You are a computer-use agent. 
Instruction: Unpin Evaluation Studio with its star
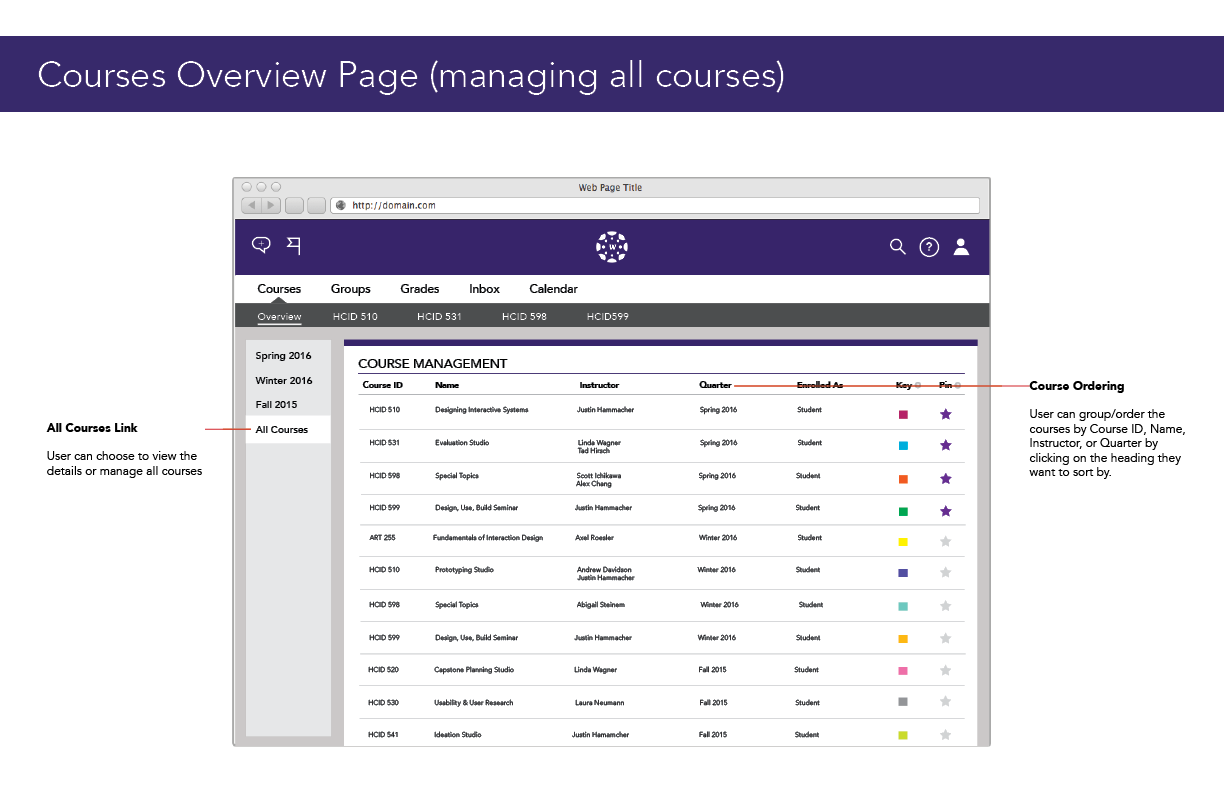click(946, 445)
